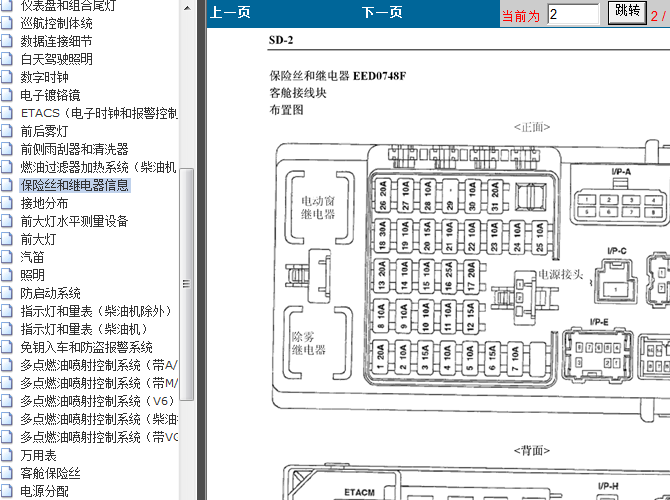The height and width of the screenshot is (500, 670).
Task: Open 前后雾灯 in the topic list
Action: click(x=44, y=131)
